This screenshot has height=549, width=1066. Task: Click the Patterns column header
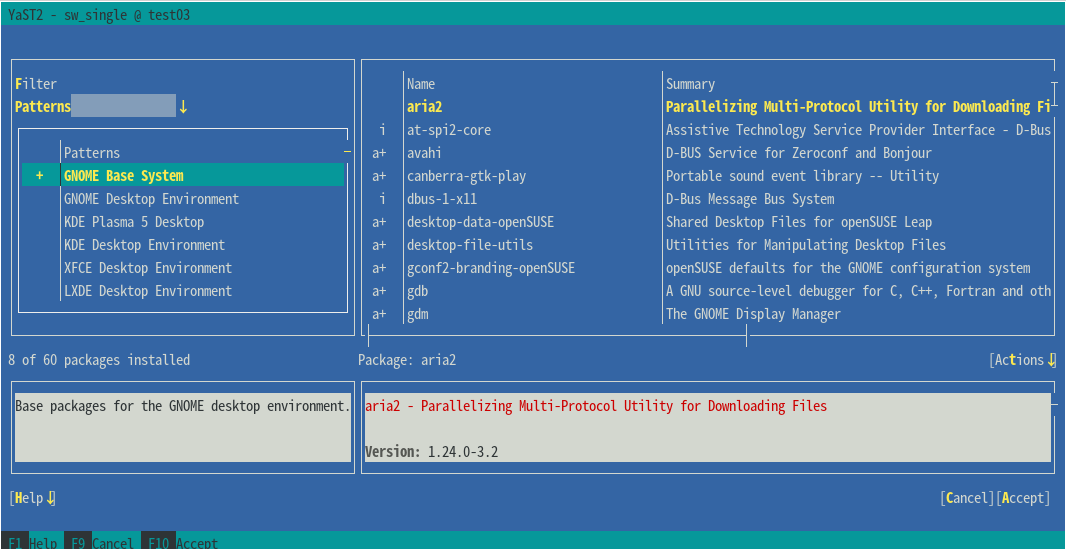(92, 153)
